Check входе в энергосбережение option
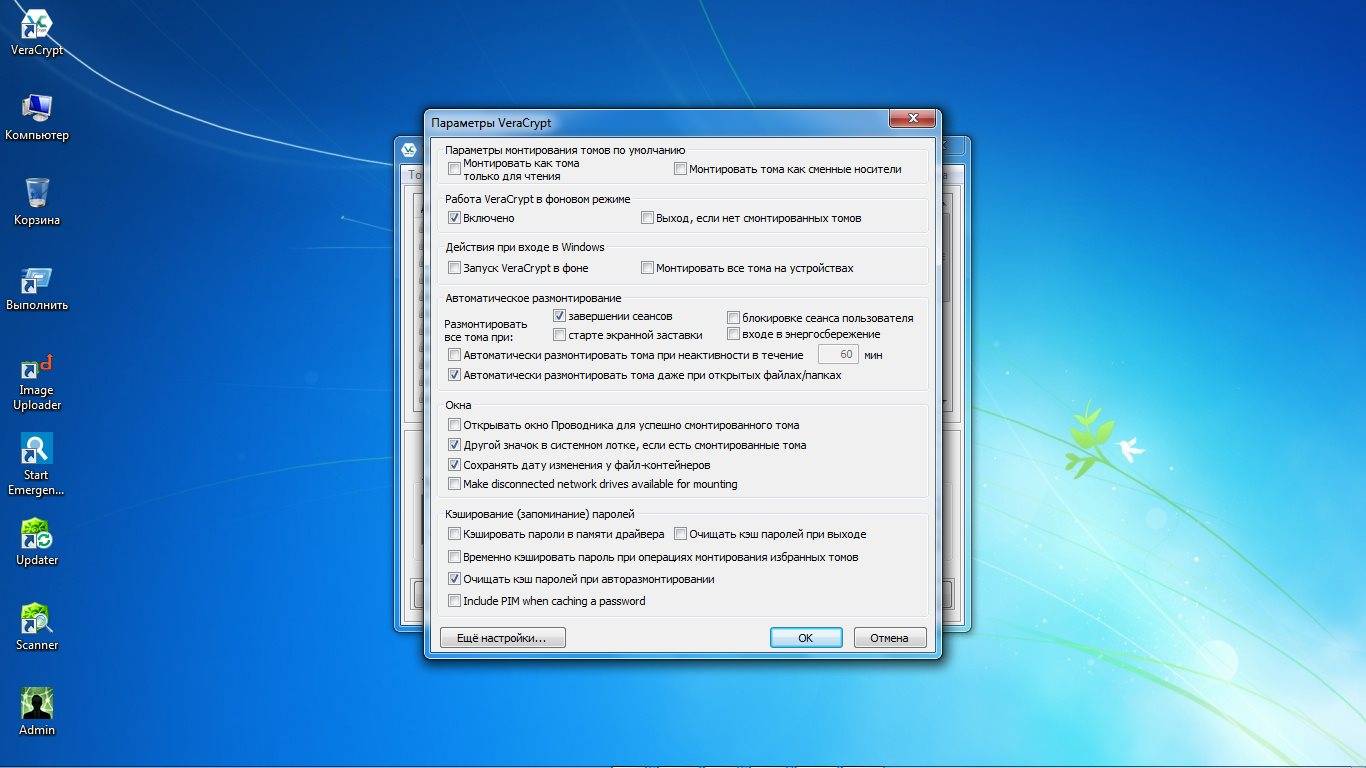The width and height of the screenshot is (1366, 768). pyautogui.click(x=733, y=334)
